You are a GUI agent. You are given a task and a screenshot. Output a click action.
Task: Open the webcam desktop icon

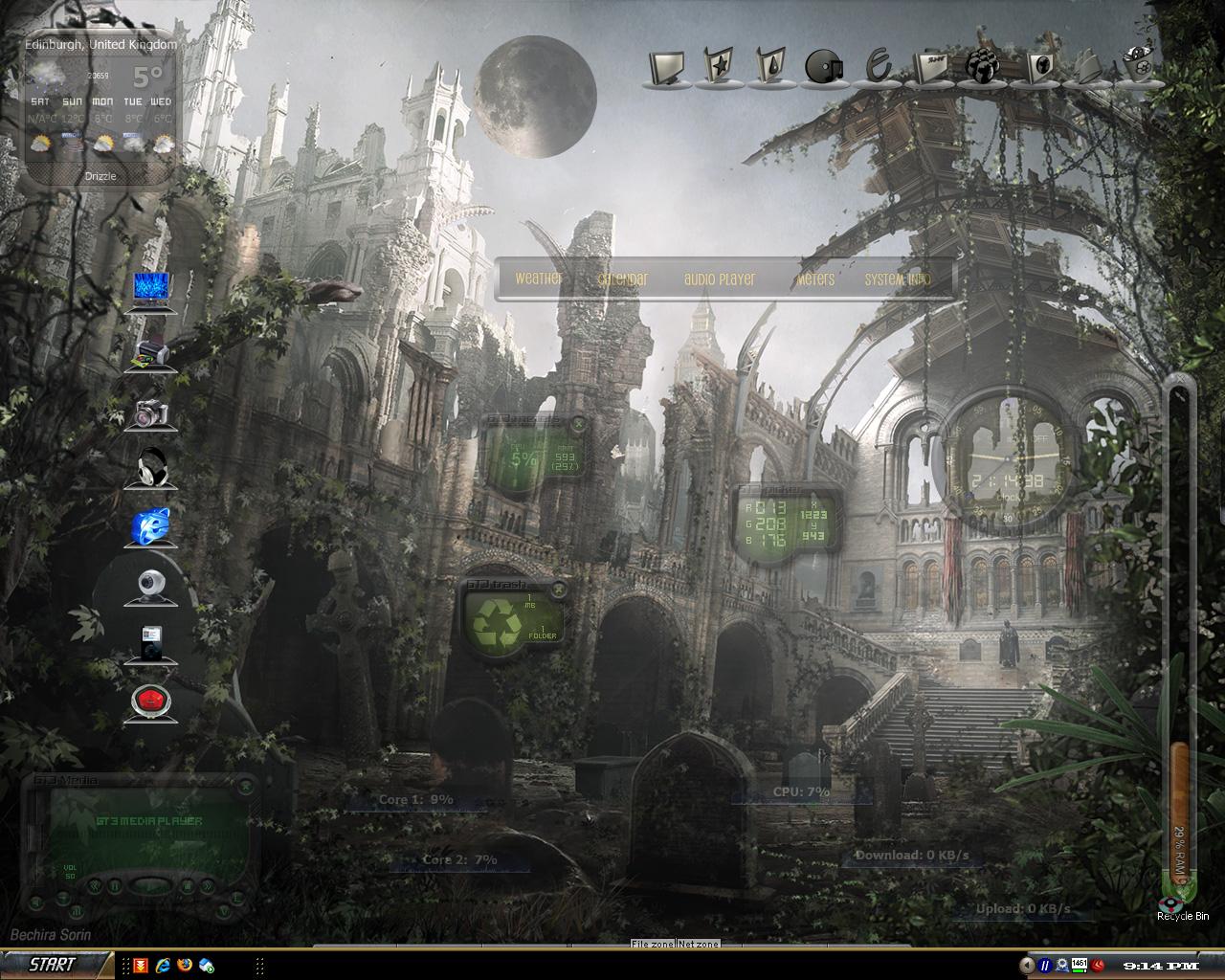click(151, 587)
